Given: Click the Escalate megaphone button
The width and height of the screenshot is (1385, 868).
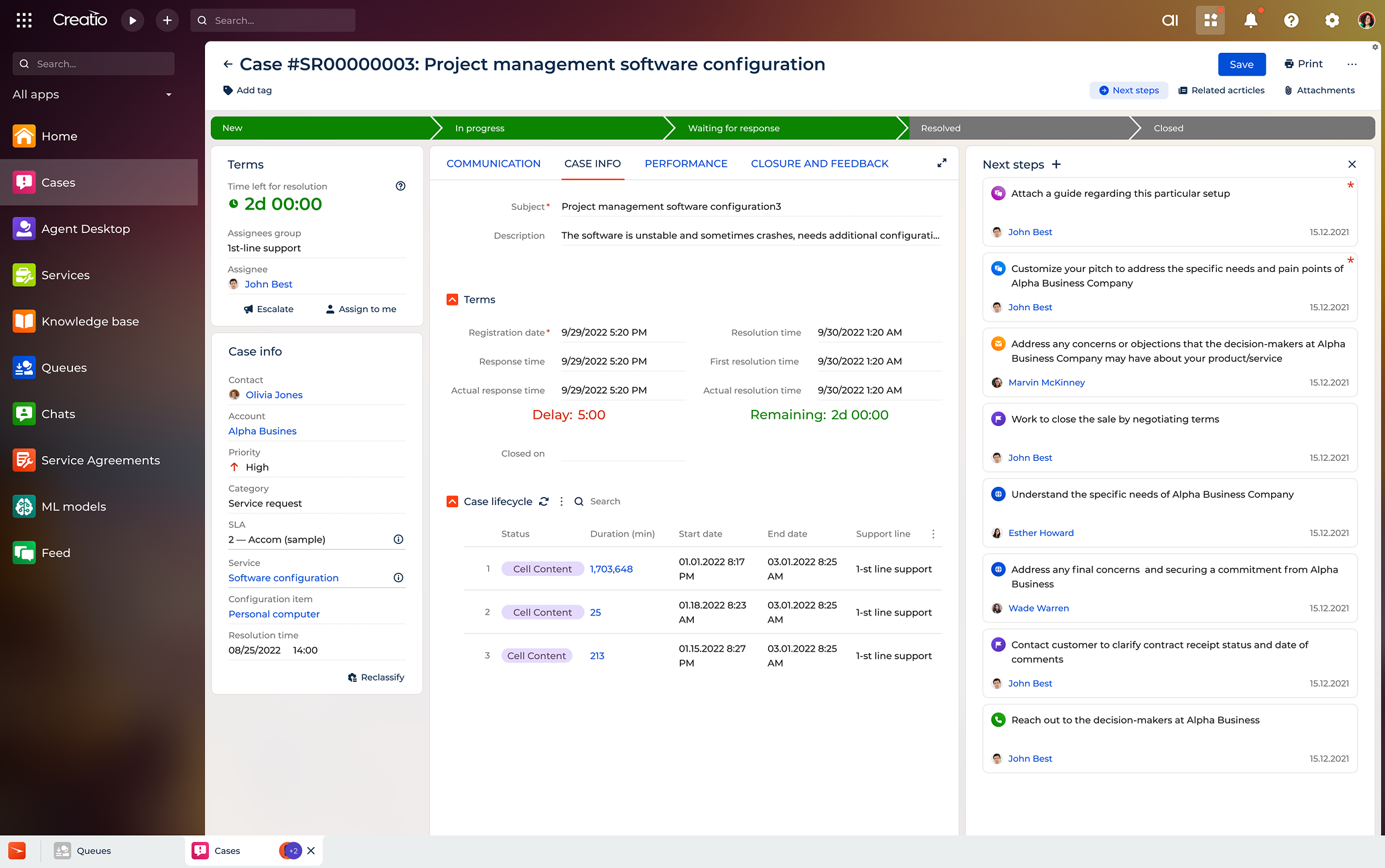Looking at the screenshot, I should point(268,309).
